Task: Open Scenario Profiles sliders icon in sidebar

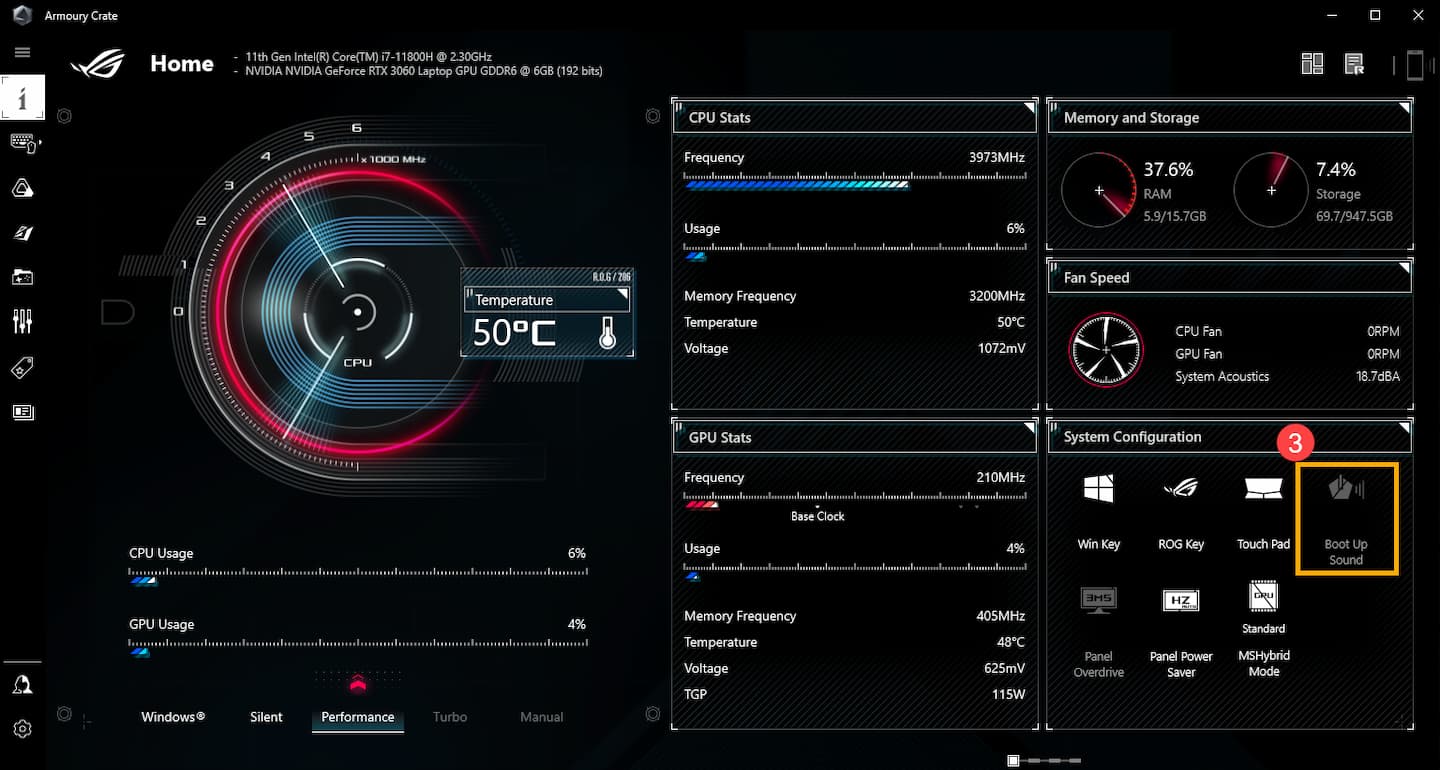Action: [22, 321]
